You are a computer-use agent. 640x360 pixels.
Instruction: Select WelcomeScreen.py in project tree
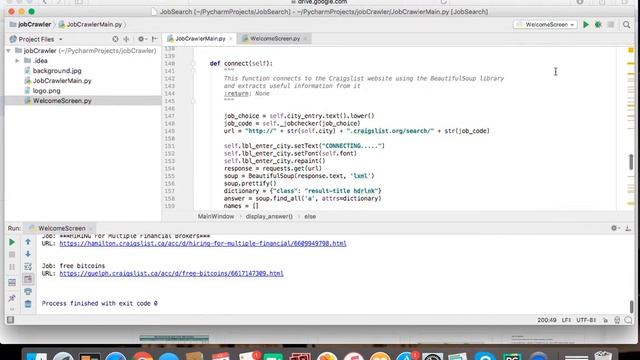[62, 101]
